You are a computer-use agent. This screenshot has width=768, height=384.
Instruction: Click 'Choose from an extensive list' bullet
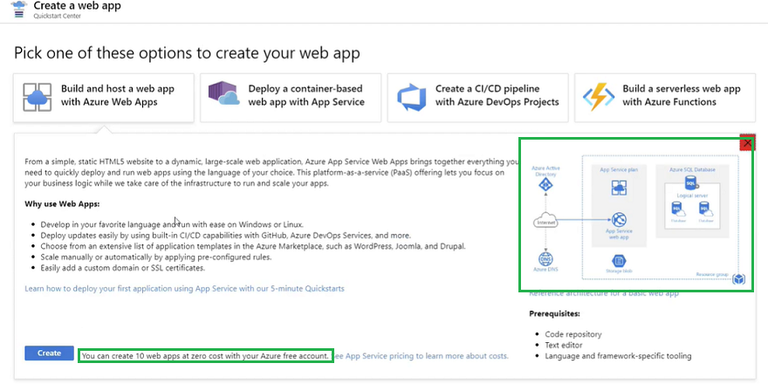(x=253, y=246)
